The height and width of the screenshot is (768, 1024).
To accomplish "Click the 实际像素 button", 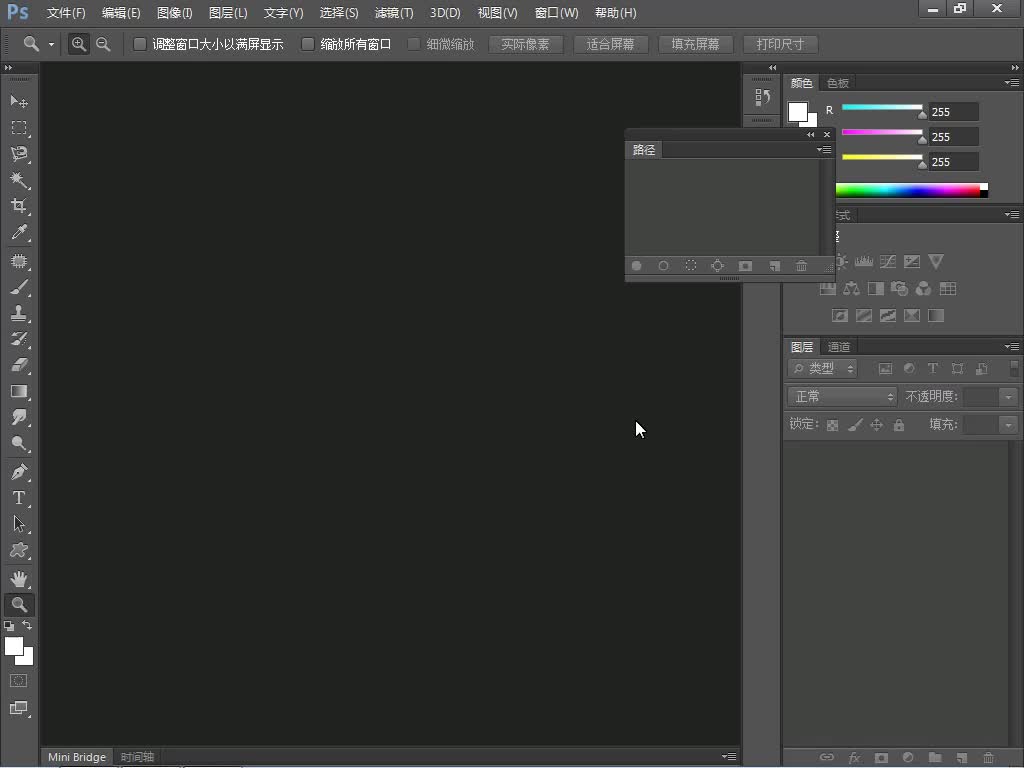I will pyautogui.click(x=525, y=44).
